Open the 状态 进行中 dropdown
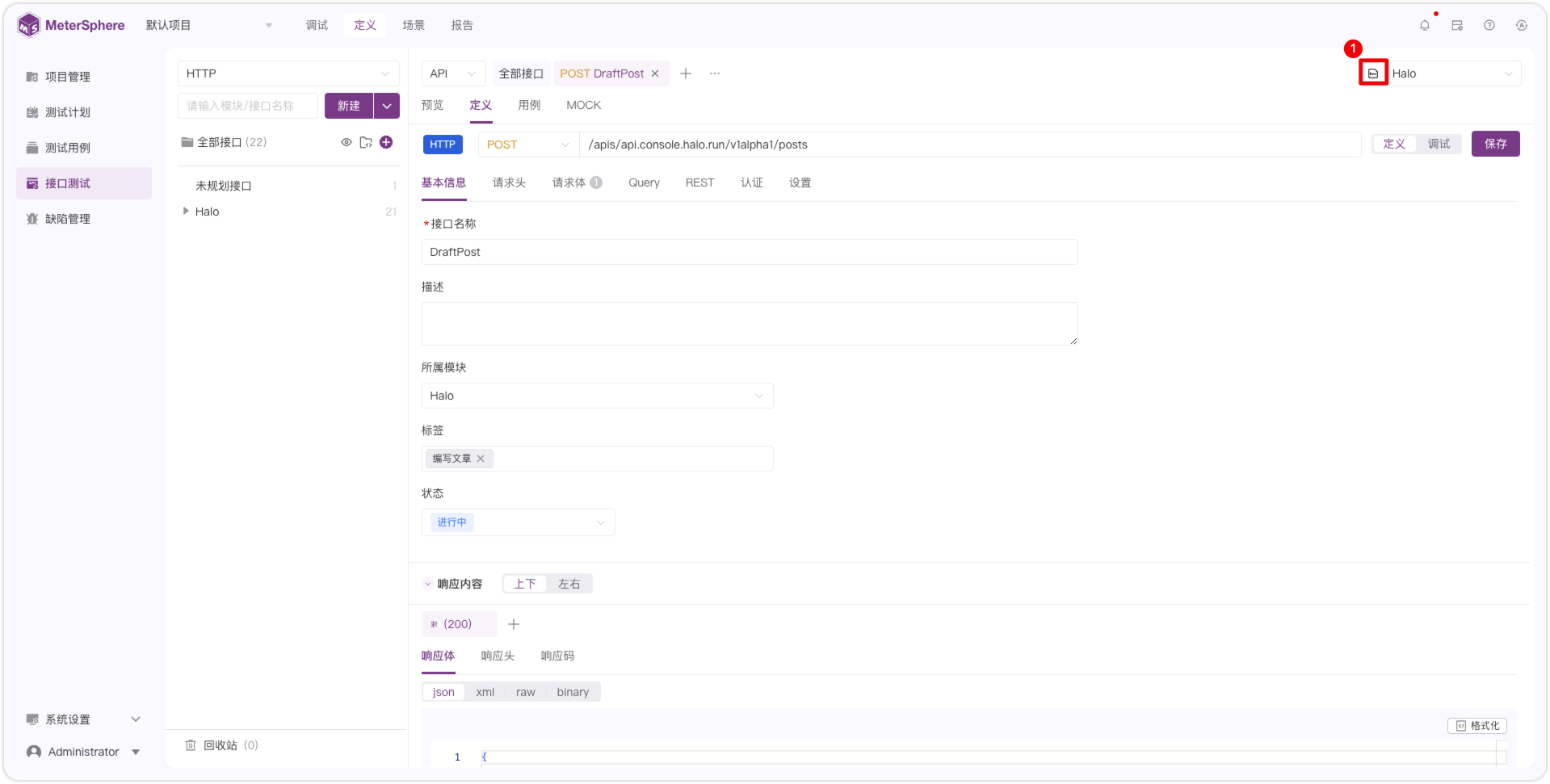 click(518, 522)
